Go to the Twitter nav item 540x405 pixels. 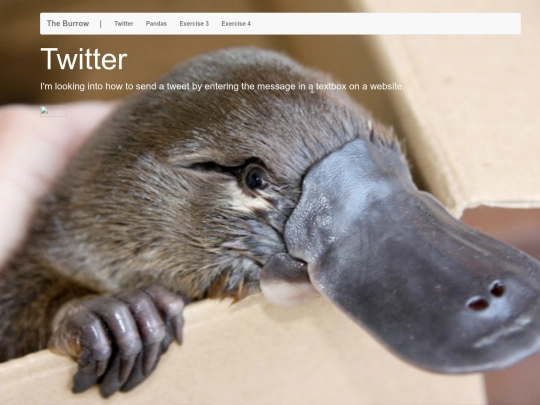point(124,23)
